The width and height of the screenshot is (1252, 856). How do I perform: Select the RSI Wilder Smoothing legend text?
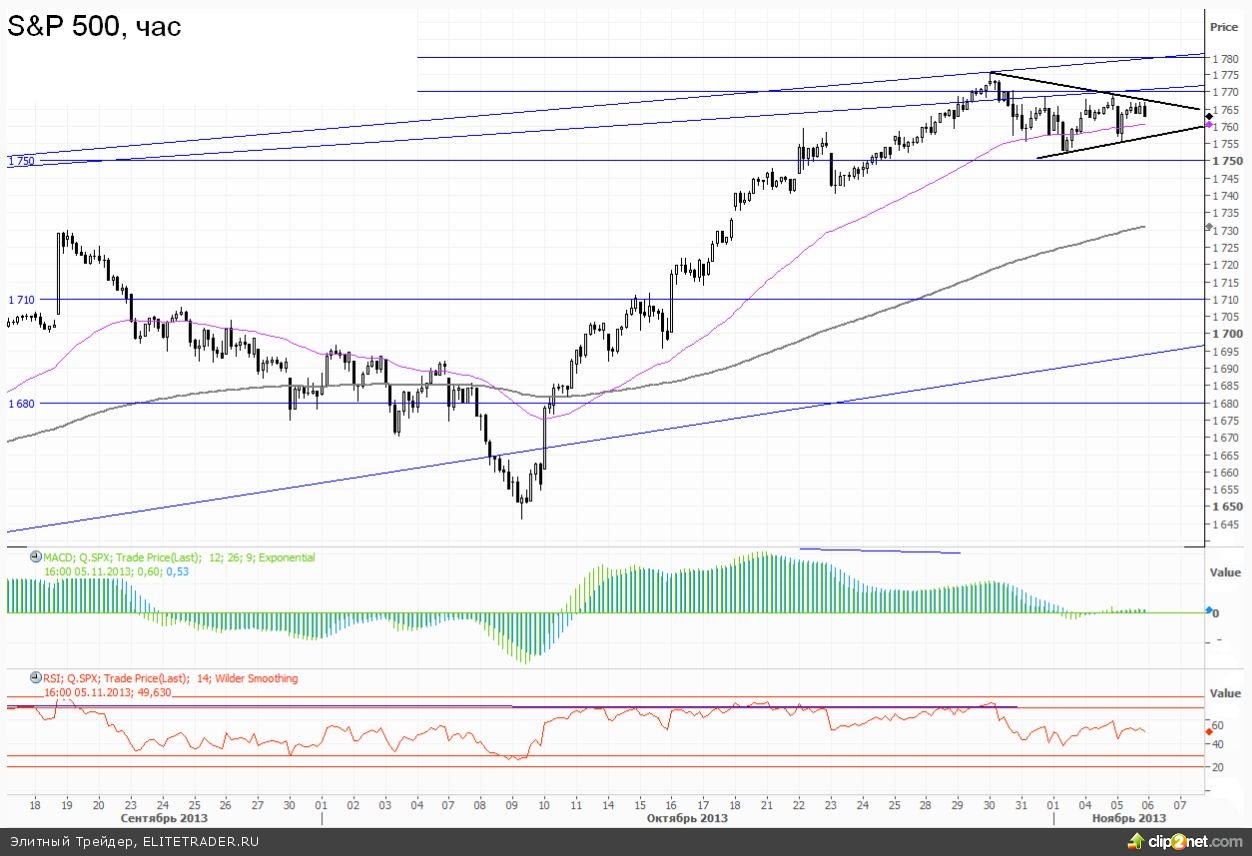point(170,678)
